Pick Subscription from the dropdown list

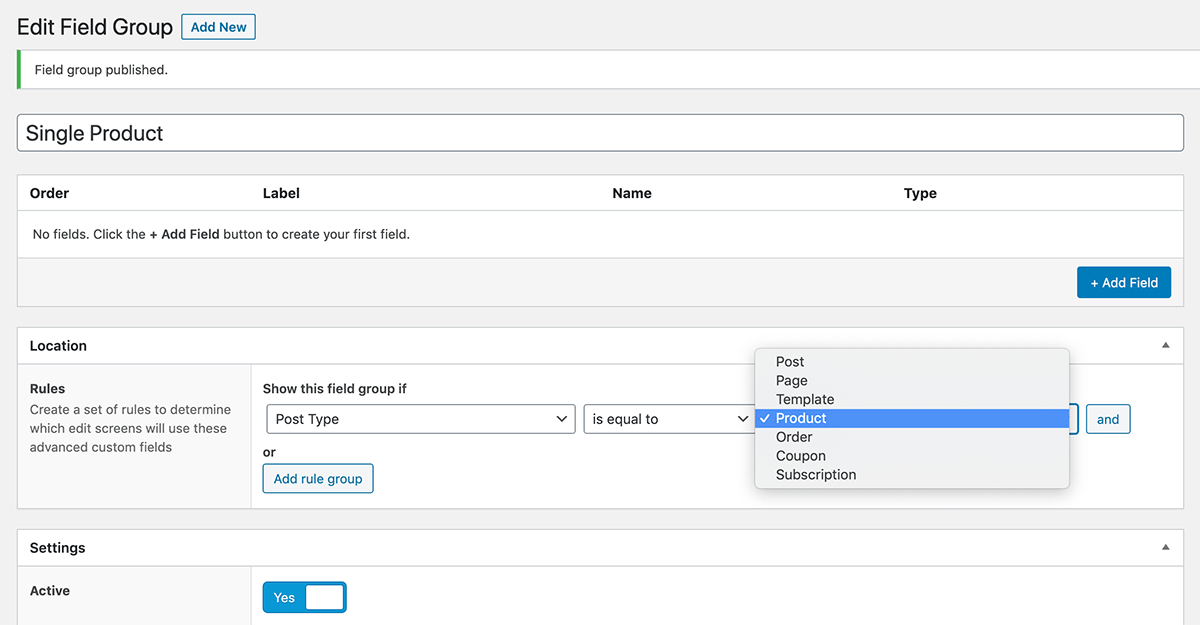[816, 475]
